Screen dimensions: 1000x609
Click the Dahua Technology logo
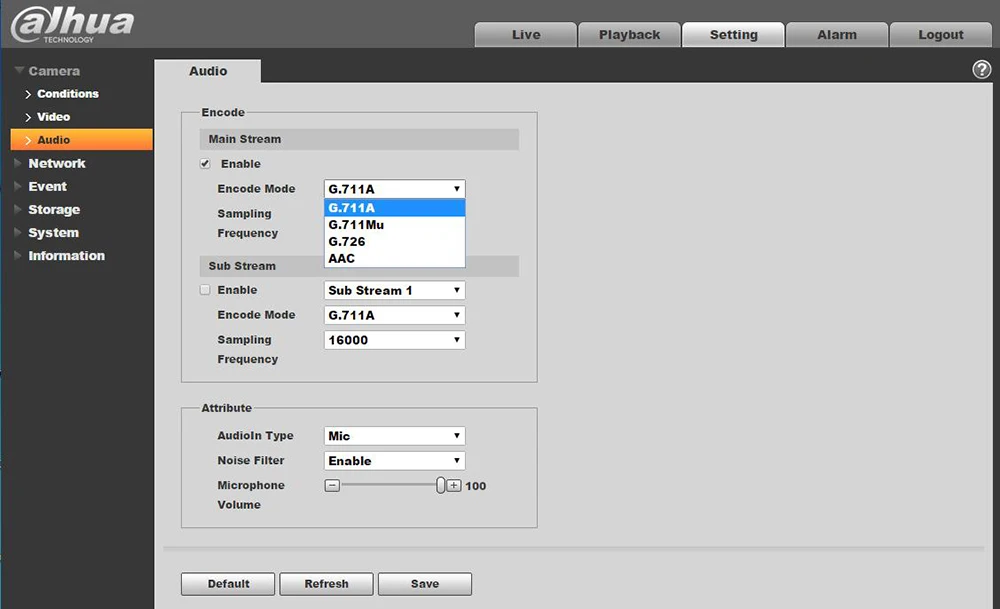pyautogui.click(x=72, y=24)
